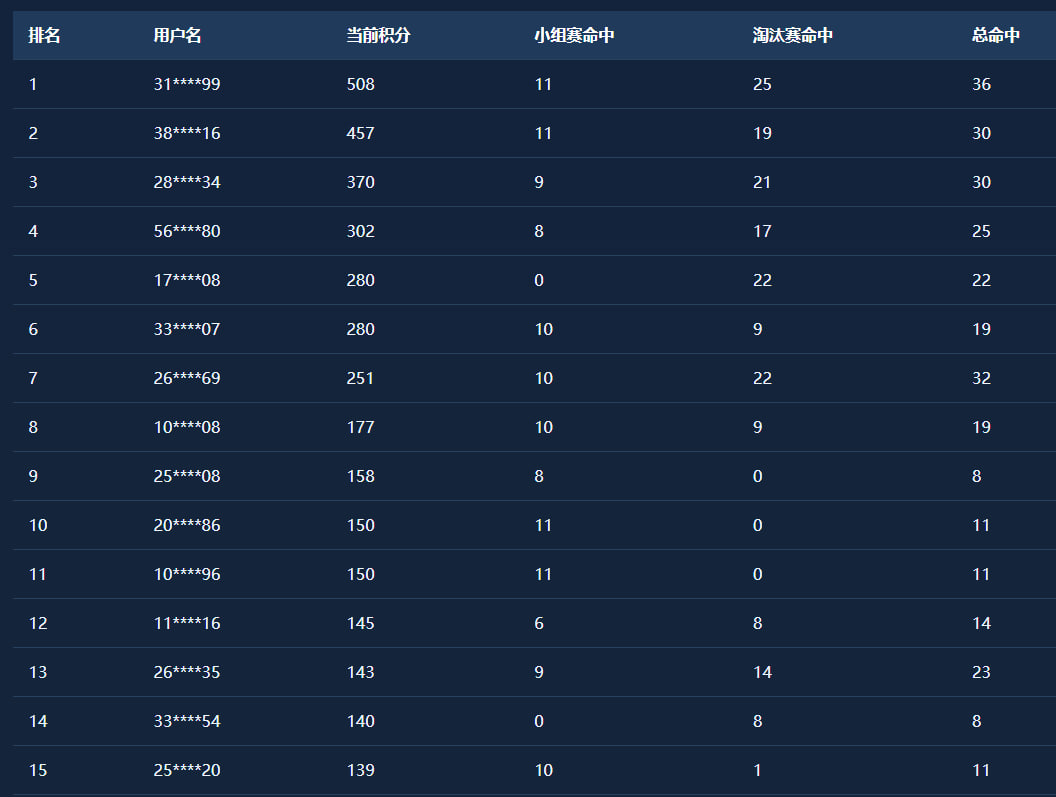Click knockout hits 25 in rank 1 row
The image size is (1056, 797).
(x=762, y=84)
